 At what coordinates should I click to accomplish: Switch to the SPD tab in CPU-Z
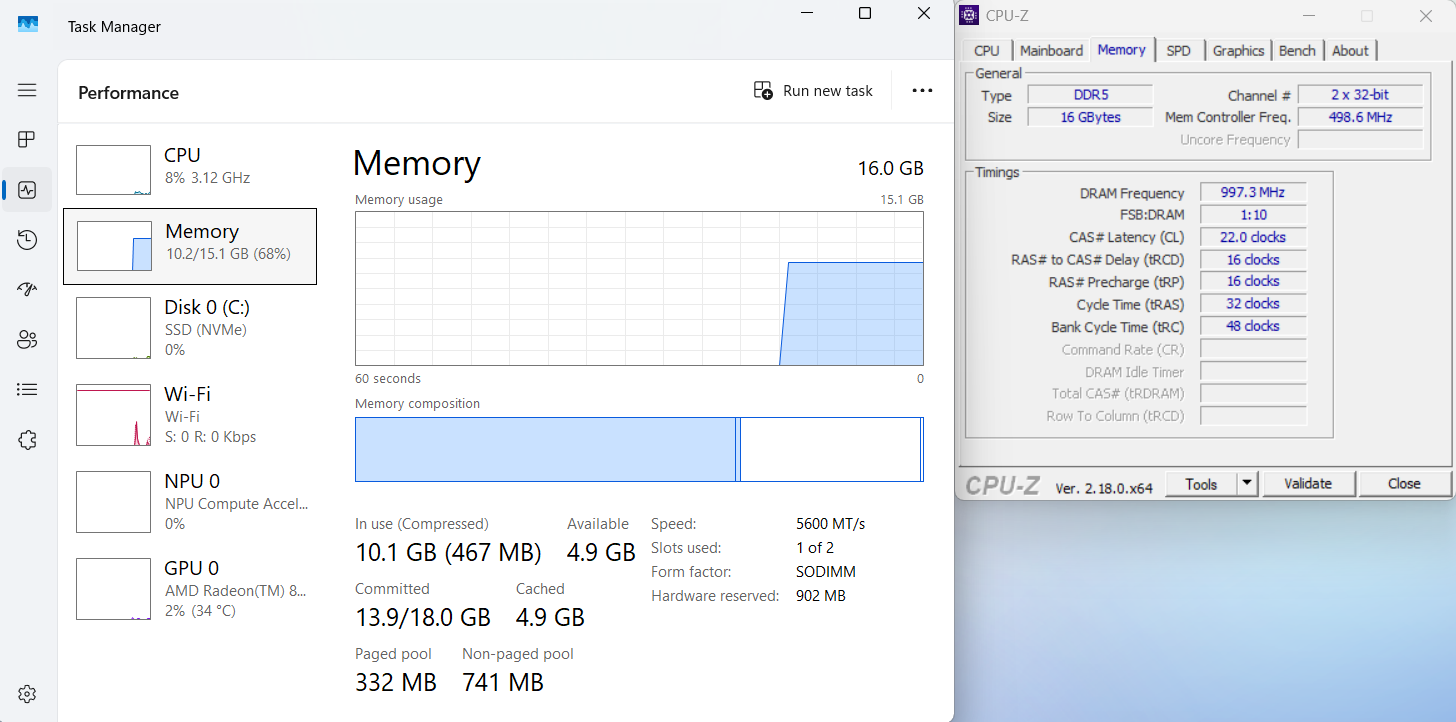(1178, 51)
